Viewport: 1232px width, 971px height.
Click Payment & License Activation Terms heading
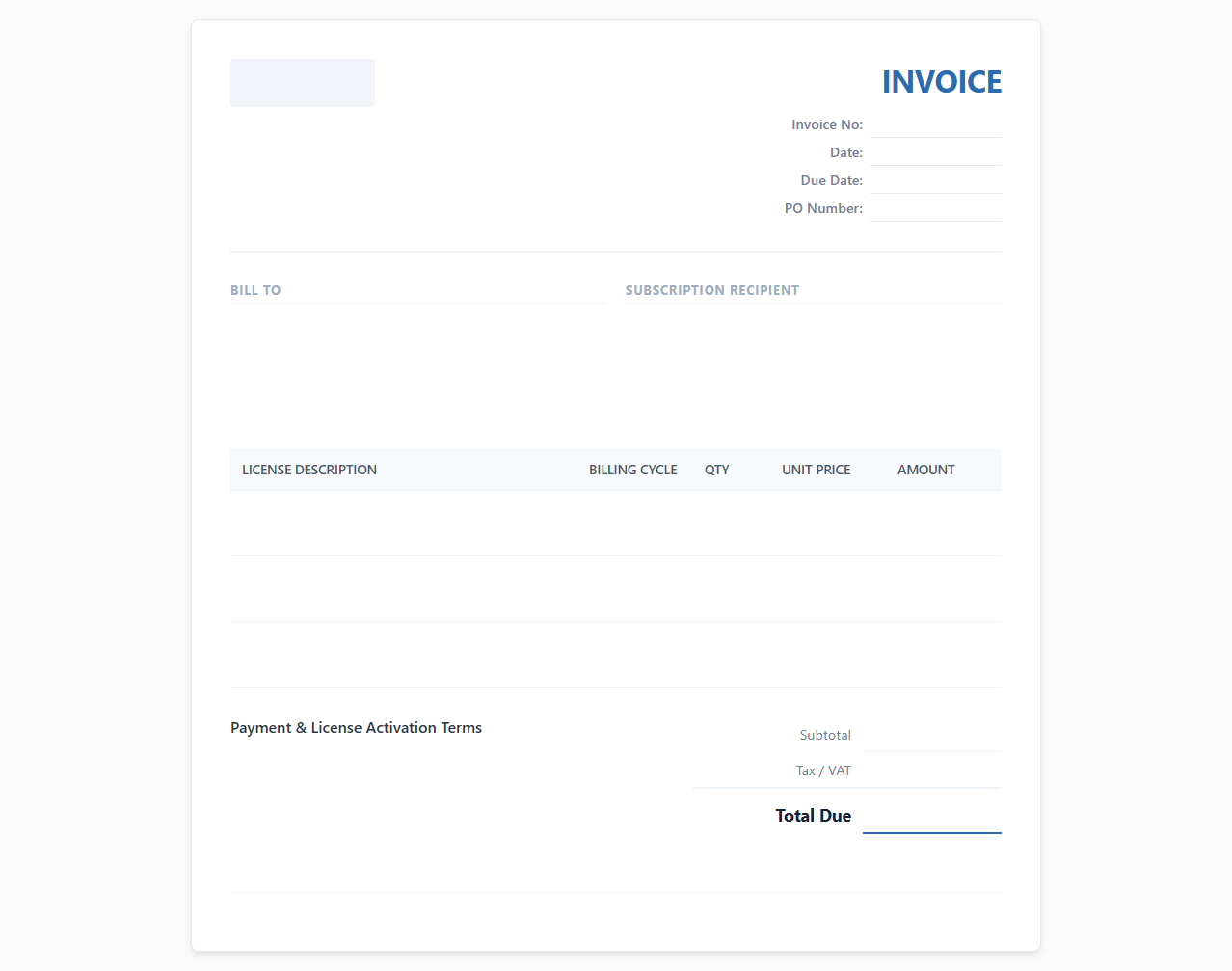(357, 728)
